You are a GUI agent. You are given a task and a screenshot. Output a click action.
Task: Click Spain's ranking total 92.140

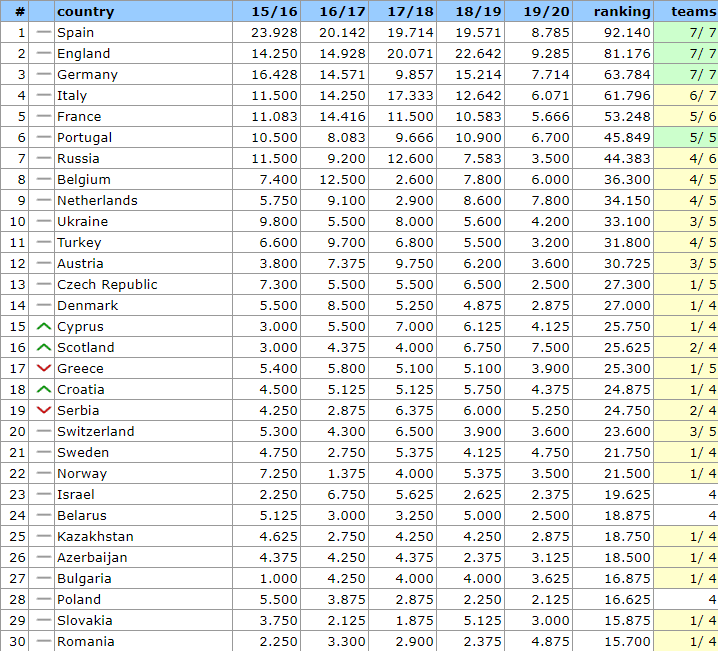pyautogui.click(x=628, y=33)
